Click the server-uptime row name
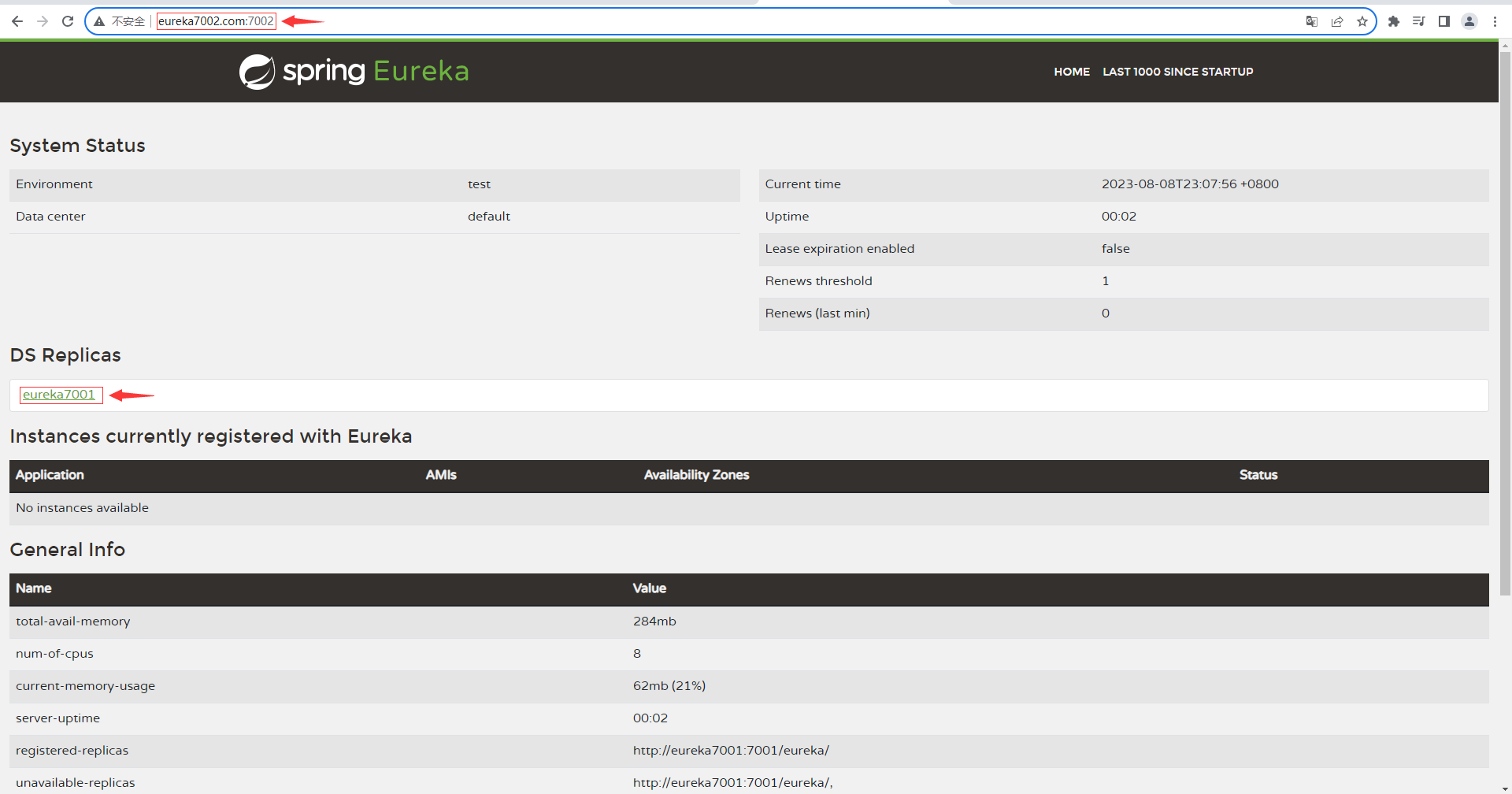 point(57,718)
